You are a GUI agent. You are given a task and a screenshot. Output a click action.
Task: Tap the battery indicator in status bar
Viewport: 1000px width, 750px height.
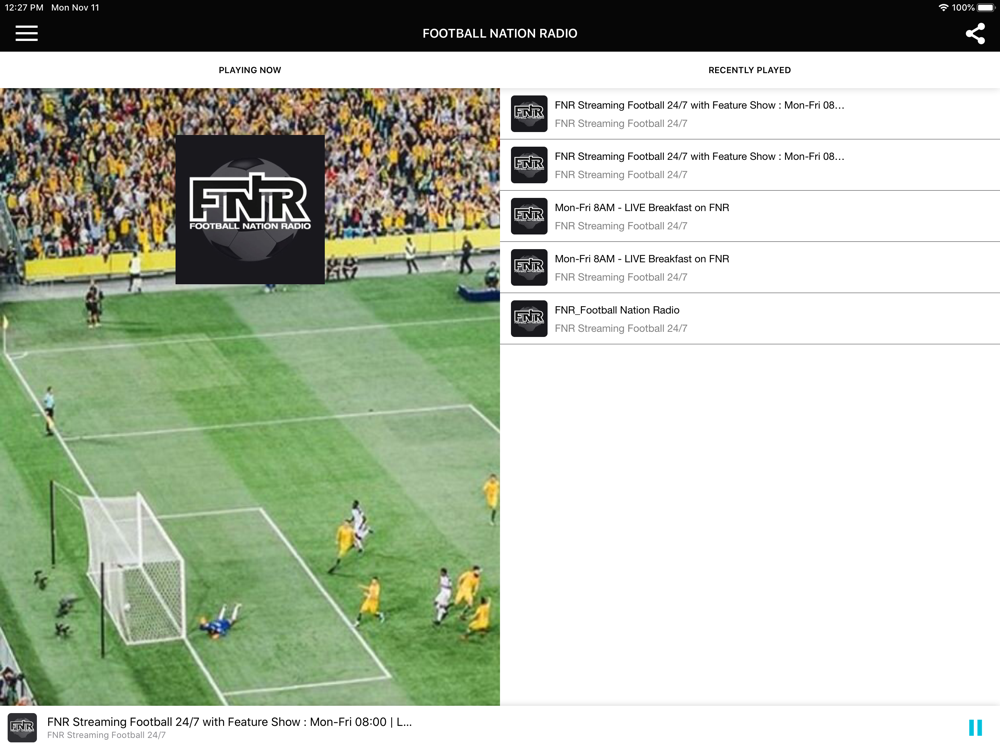(x=986, y=8)
